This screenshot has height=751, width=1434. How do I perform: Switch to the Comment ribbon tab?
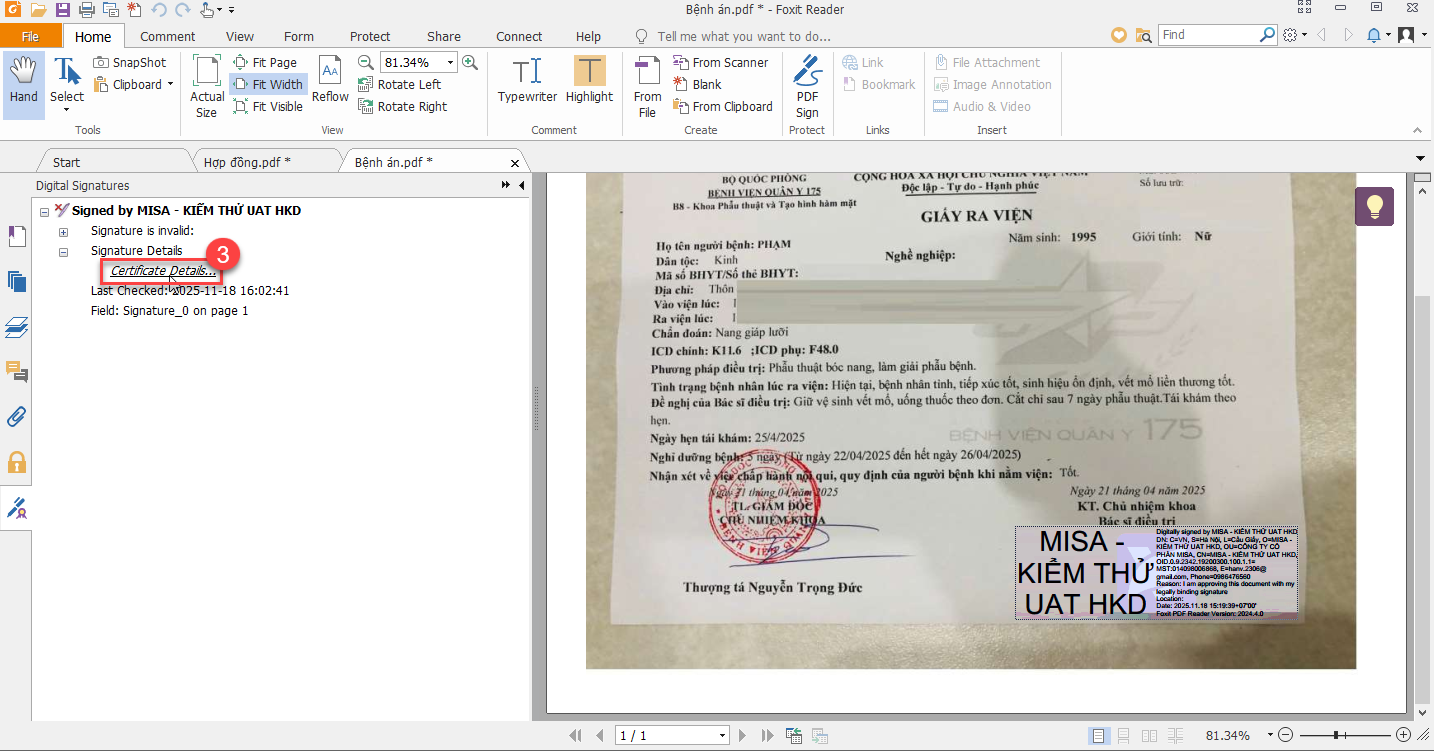click(167, 36)
